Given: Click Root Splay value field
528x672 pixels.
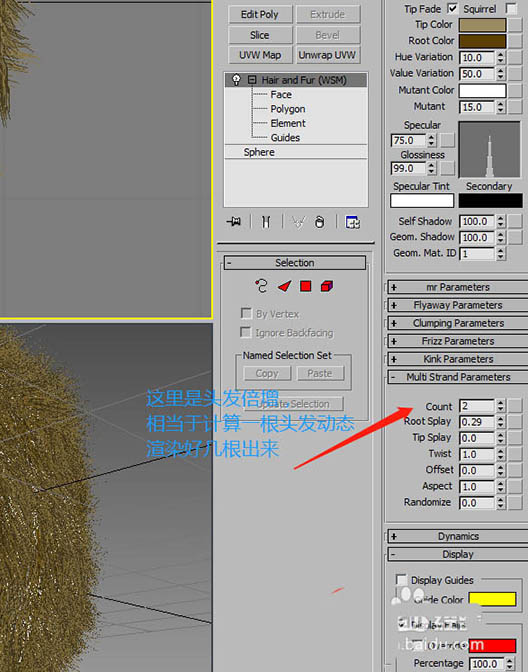Looking at the screenshot, I should (477, 422).
